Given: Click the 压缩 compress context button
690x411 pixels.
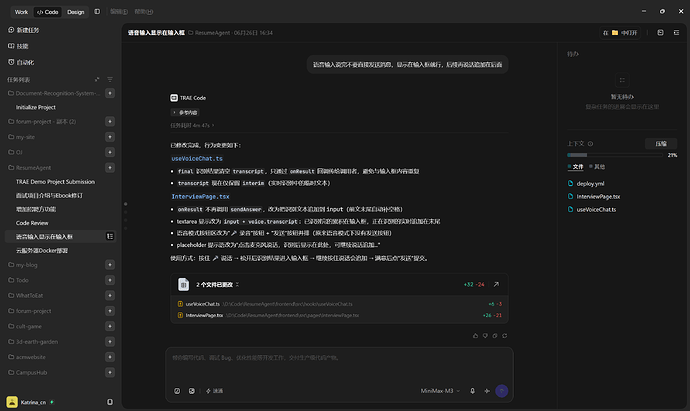Looking at the screenshot, I should (661, 144).
